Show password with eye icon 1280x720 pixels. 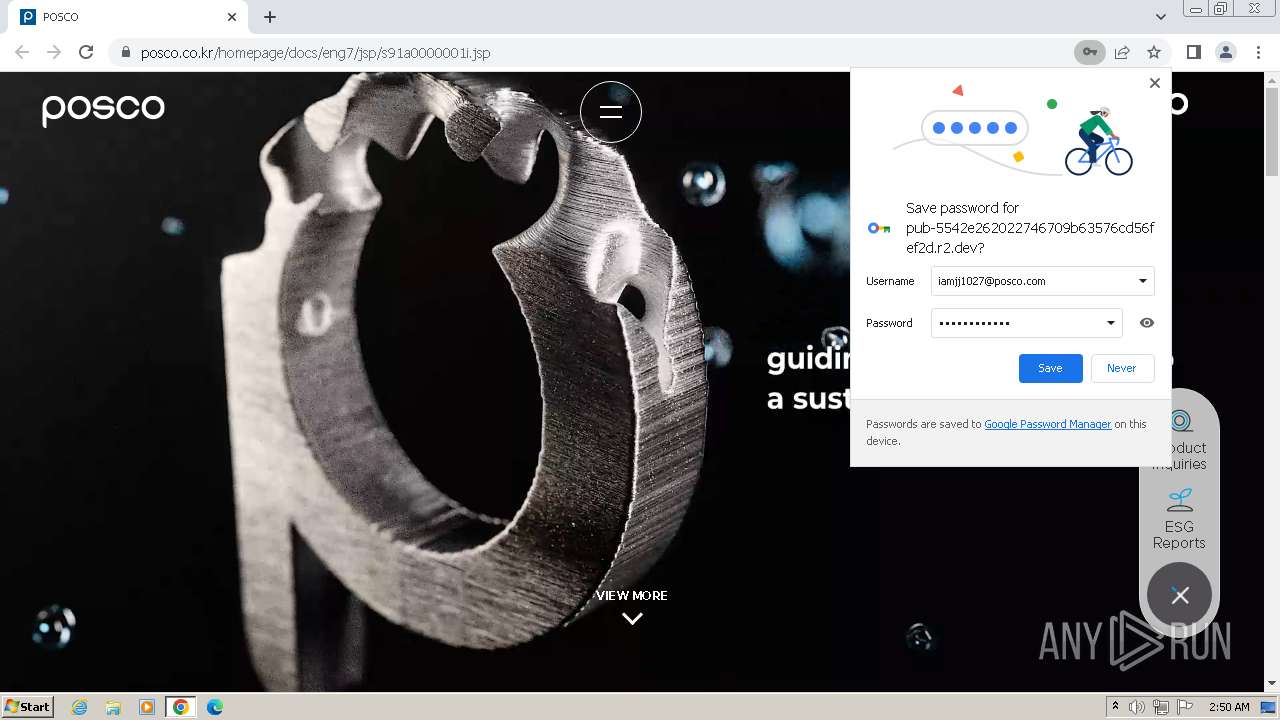pyautogui.click(x=1147, y=323)
